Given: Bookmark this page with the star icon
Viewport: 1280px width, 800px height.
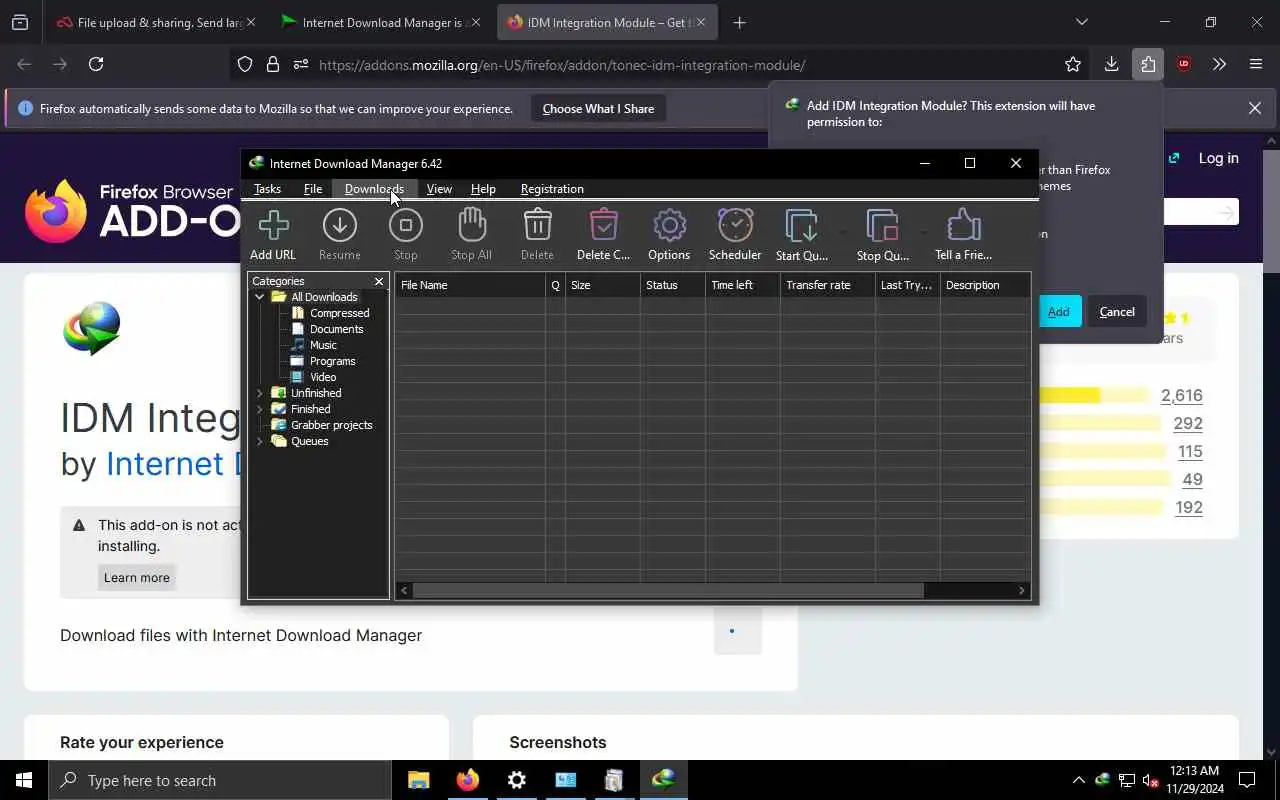Looking at the screenshot, I should tap(1073, 64).
